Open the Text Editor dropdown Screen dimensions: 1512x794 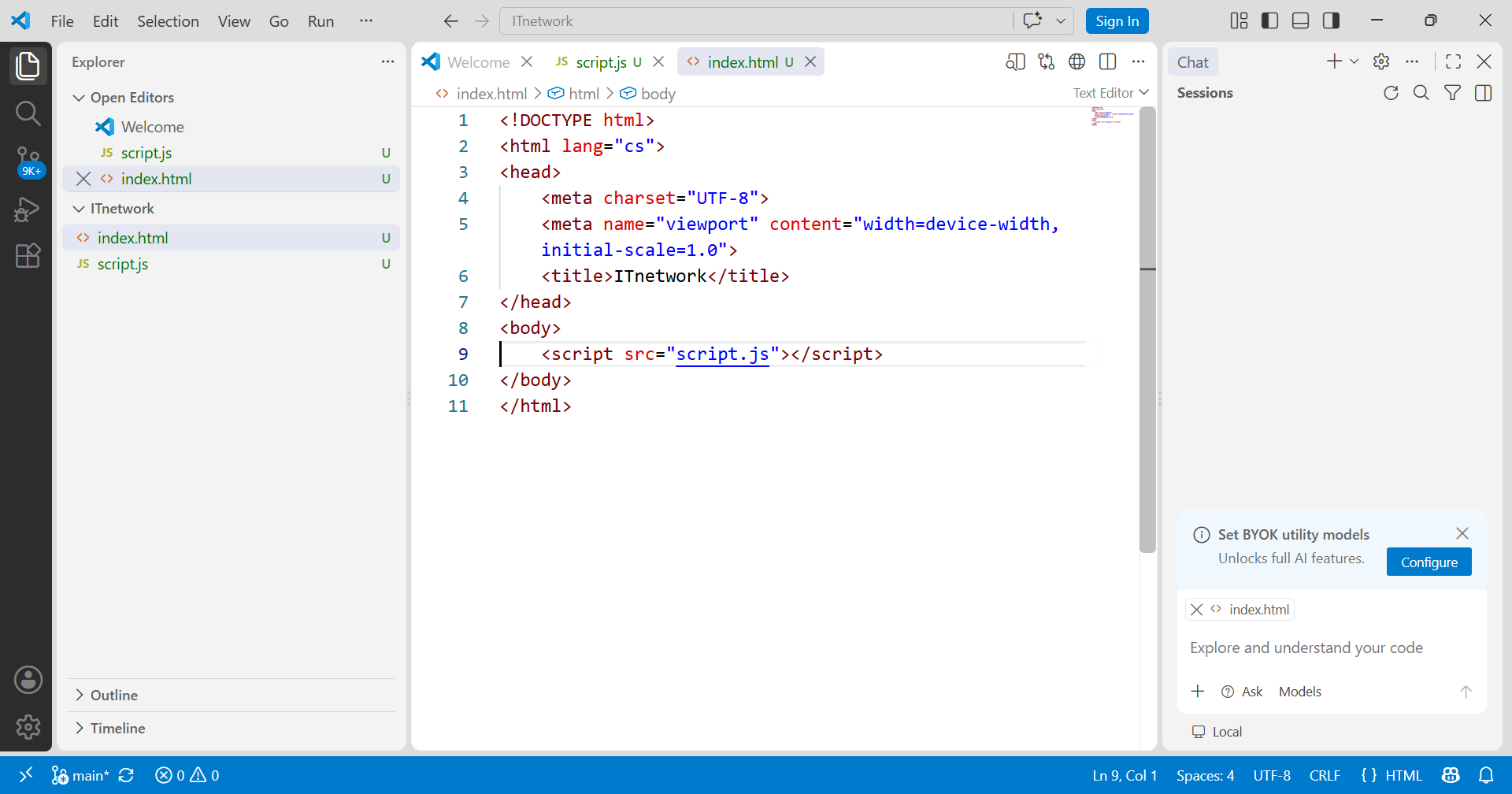[x=1110, y=93]
